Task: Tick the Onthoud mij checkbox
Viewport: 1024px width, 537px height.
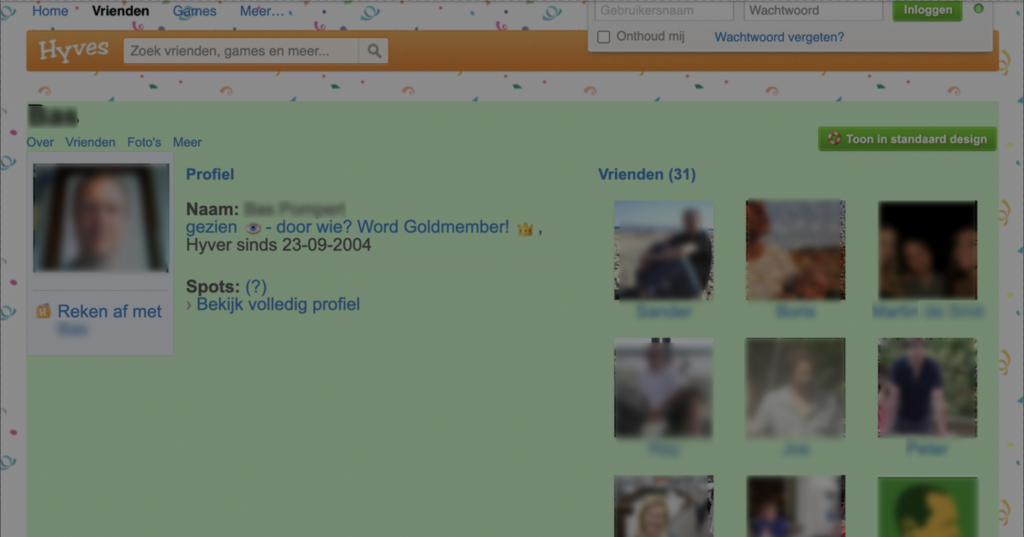Action: point(603,37)
